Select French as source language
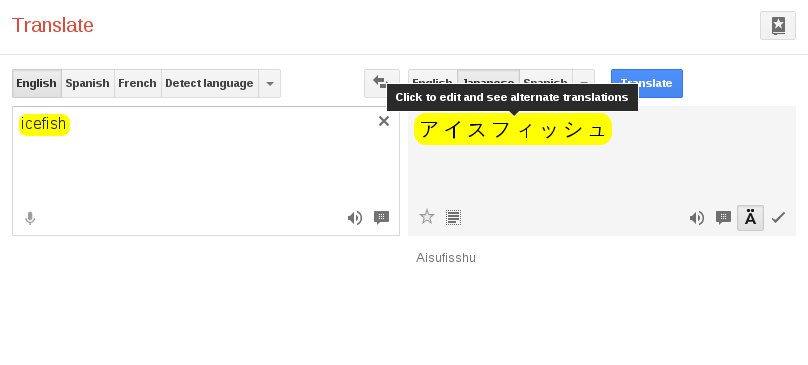Screen dimensions: 808x365 [x=138, y=84]
